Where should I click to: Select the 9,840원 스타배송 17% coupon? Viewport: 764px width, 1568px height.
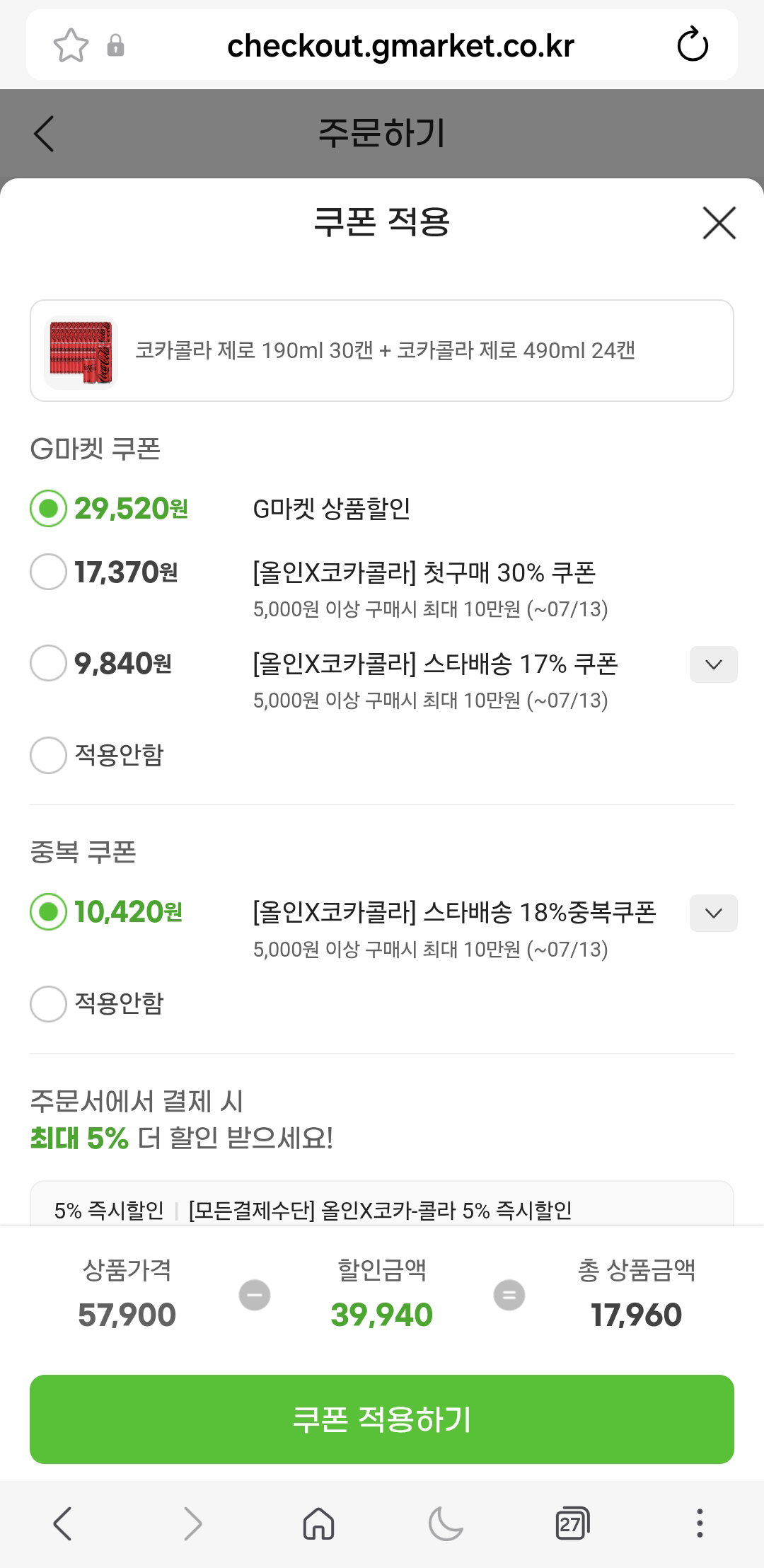pos(48,663)
